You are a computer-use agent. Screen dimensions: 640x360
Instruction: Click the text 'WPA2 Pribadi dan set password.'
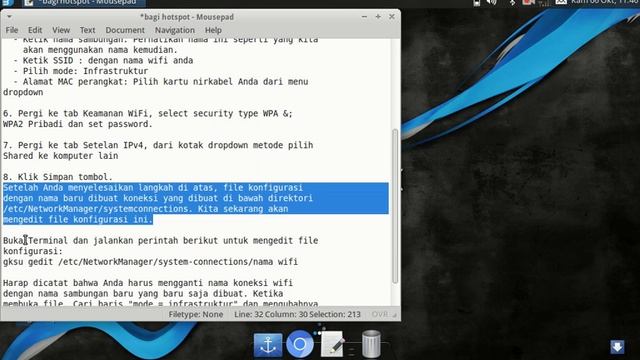pos(78,124)
